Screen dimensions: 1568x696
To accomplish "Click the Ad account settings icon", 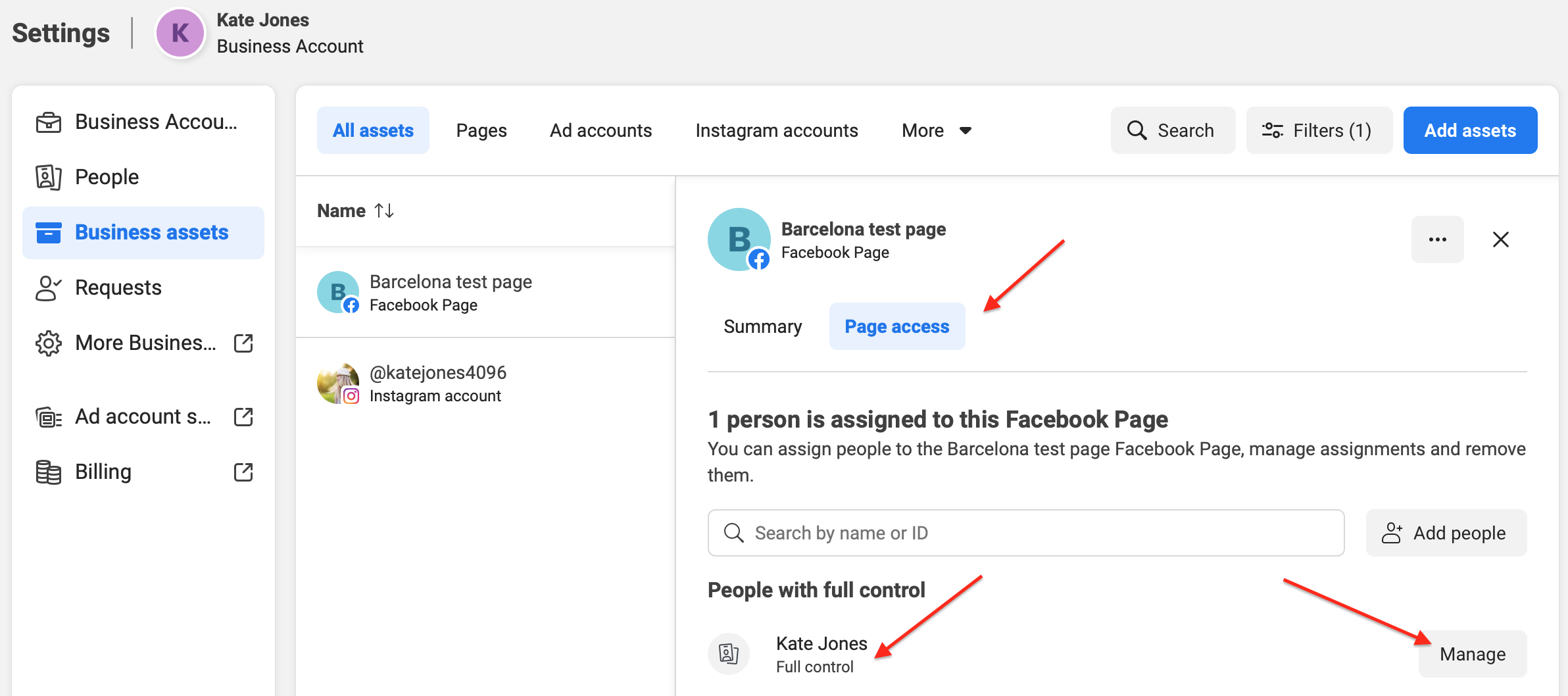I will click(48, 417).
